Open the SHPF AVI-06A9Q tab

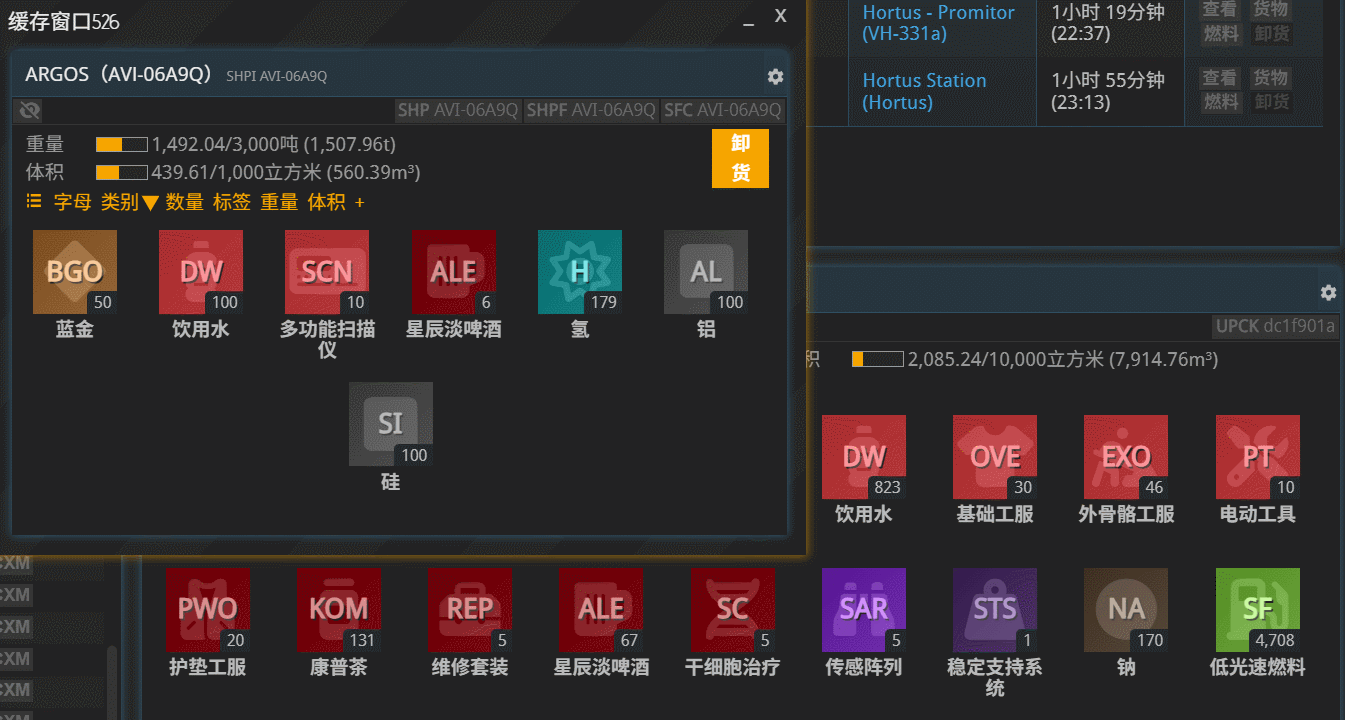(590, 110)
